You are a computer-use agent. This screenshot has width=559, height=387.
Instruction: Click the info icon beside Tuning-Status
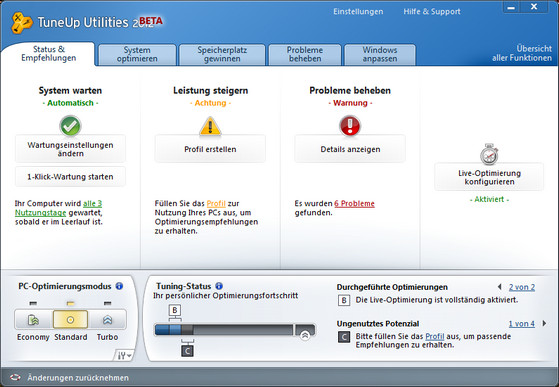(x=219, y=286)
